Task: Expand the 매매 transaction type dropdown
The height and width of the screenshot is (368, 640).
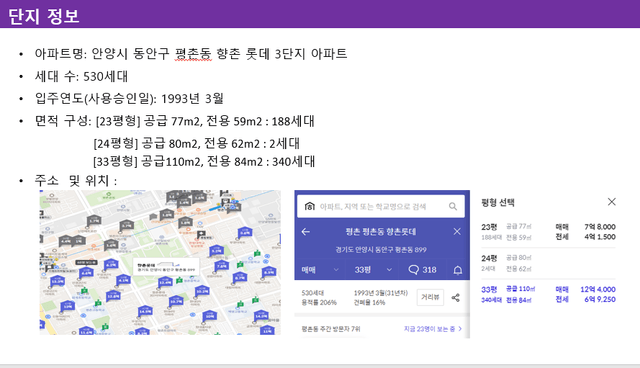Action: (320, 270)
